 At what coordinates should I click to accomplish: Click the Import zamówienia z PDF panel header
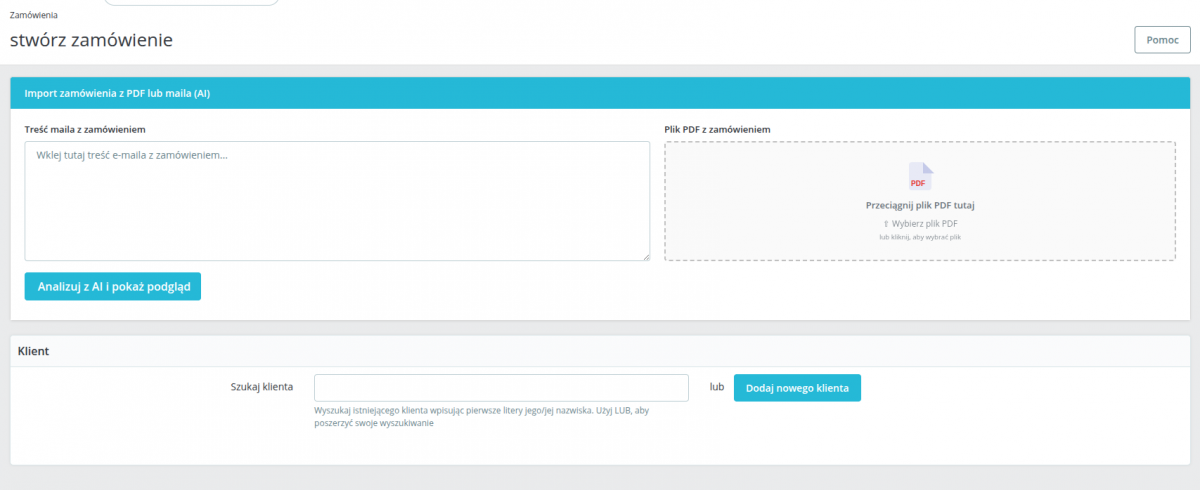pyautogui.click(x=600, y=93)
